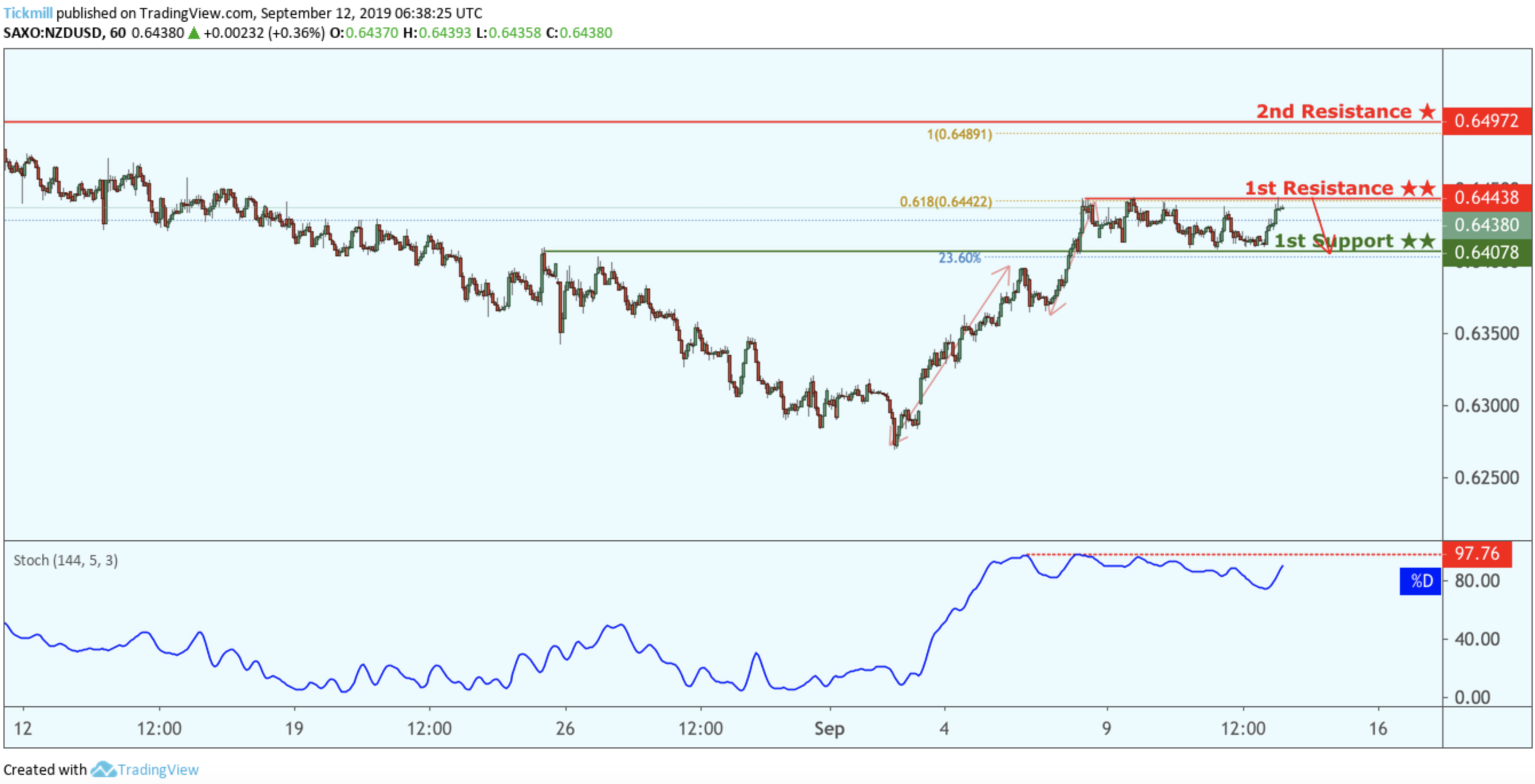Open the Tickmill publisher link
The width and height of the screenshot is (1535, 784).
pyautogui.click(x=28, y=13)
